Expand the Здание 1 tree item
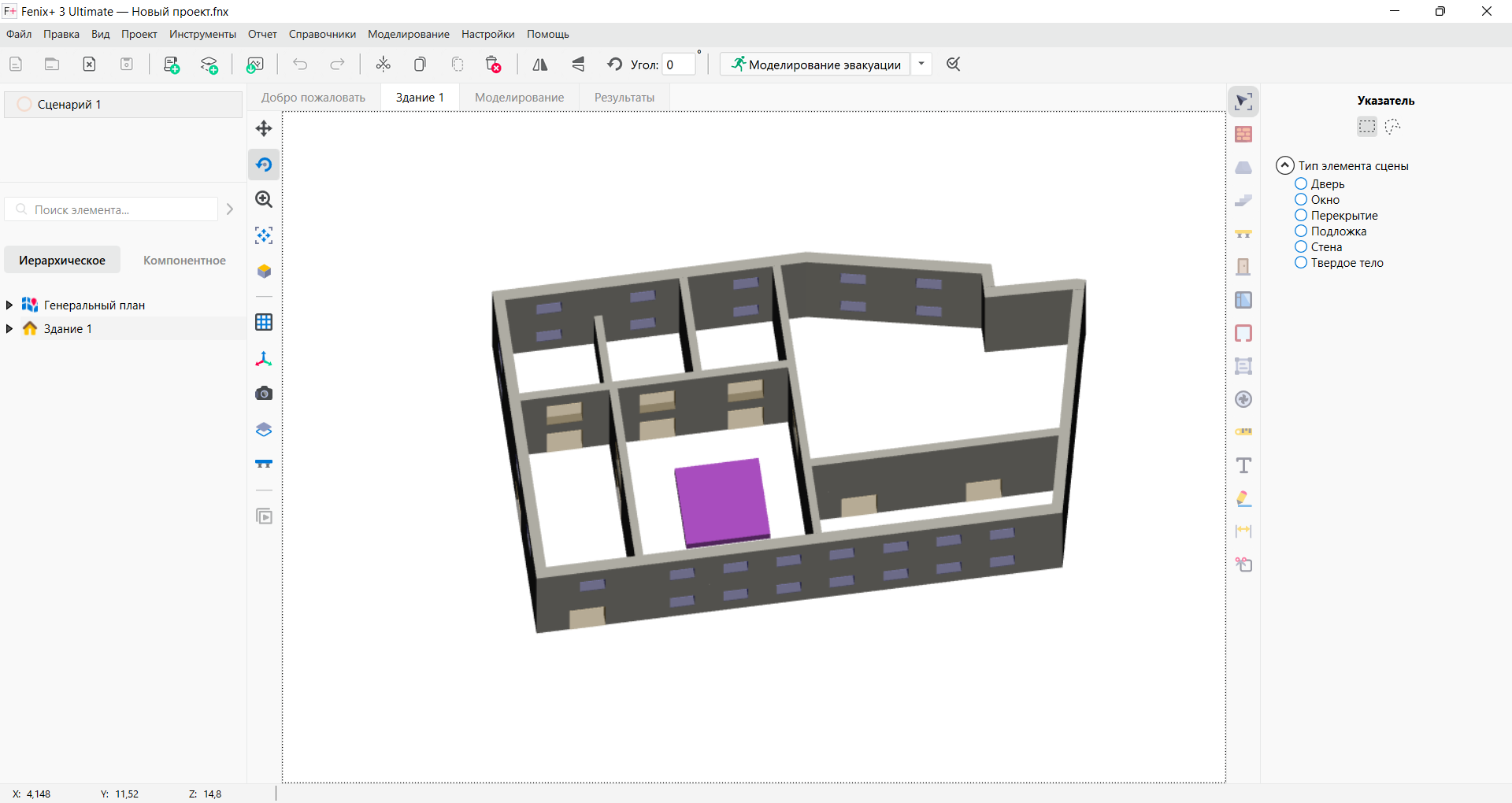This screenshot has width=1512, height=803. point(9,328)
